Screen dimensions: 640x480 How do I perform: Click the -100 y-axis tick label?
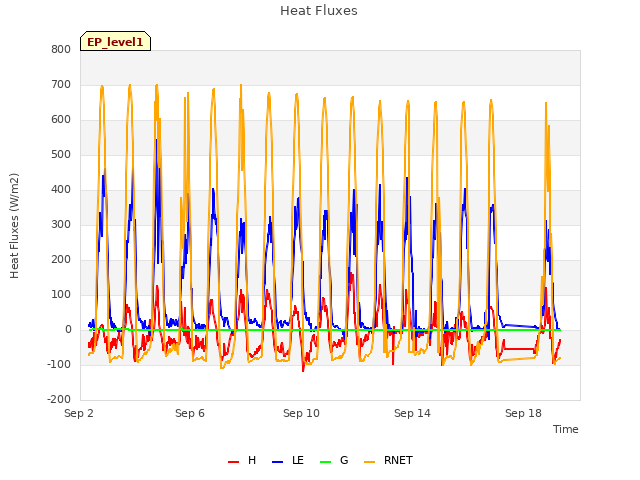(59, 364)
